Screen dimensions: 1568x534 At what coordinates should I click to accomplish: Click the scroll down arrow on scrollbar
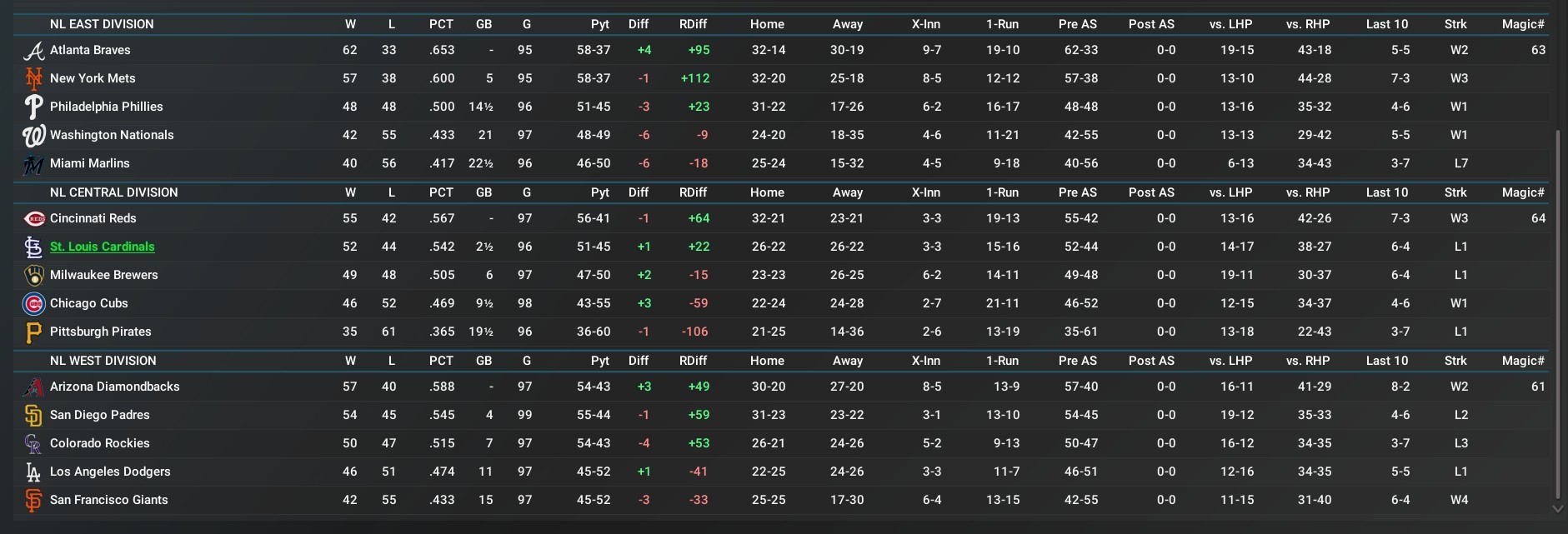click(x=1557, y=508)
